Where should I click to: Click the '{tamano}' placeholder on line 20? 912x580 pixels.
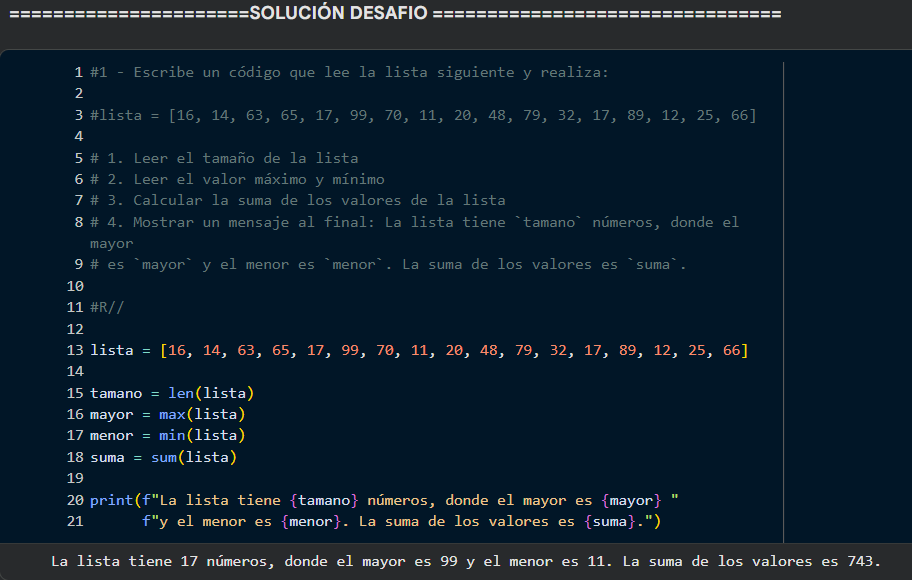click(x=324, y=500)
